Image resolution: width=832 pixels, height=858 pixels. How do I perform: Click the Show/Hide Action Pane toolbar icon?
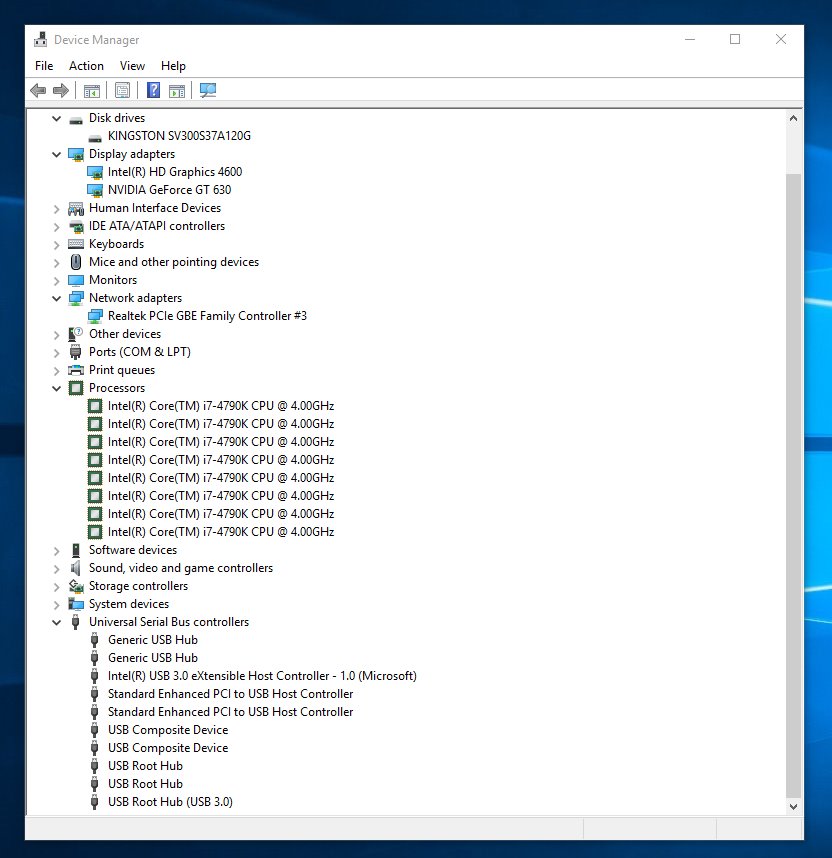click(177, 91)
